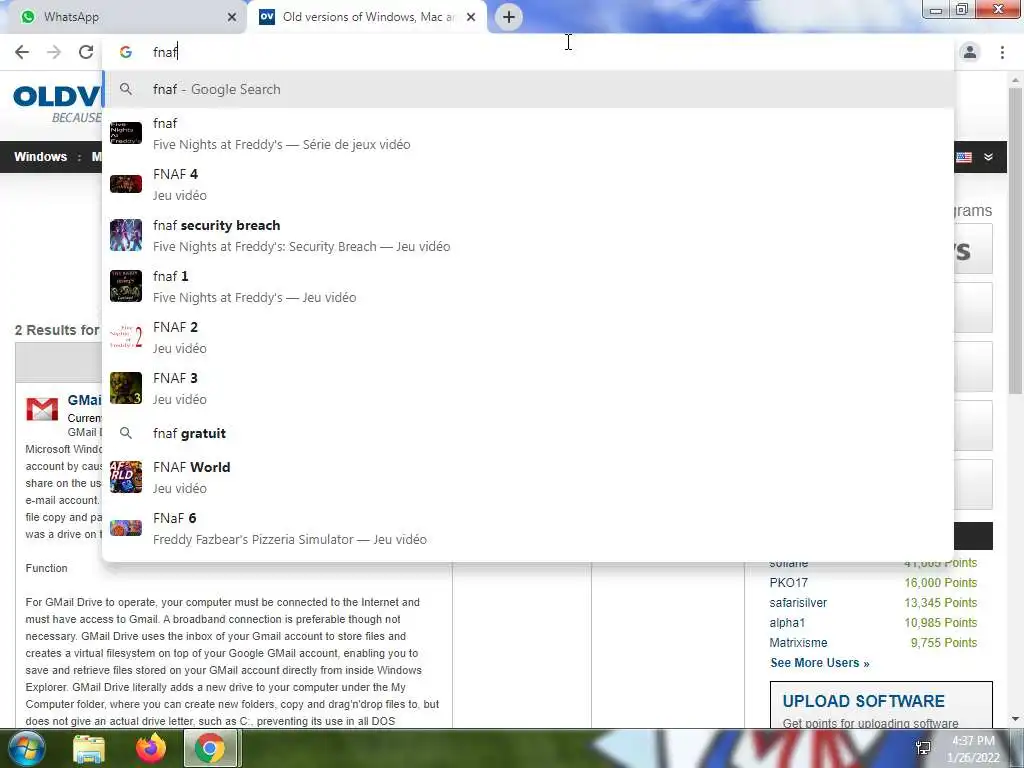The height and width of the screenshot is (768, 1024).
Task: Select the FNAF 3 suggestion
Action: point(528,389)
